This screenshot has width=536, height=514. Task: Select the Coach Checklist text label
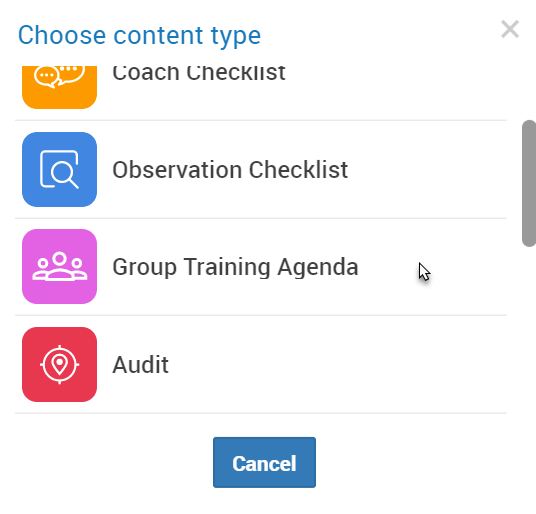199,73
